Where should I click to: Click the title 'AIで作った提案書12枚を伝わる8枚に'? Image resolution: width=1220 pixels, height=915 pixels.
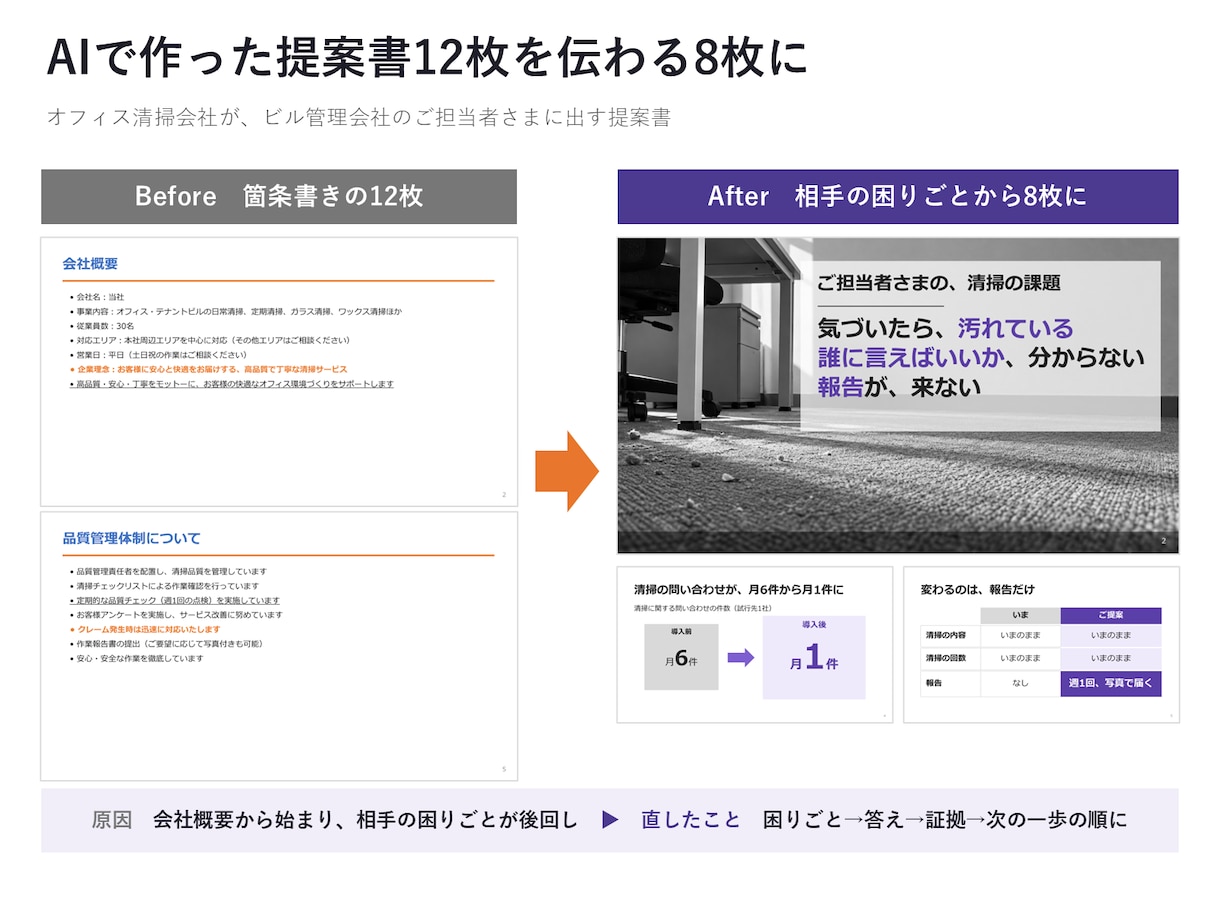427,59
